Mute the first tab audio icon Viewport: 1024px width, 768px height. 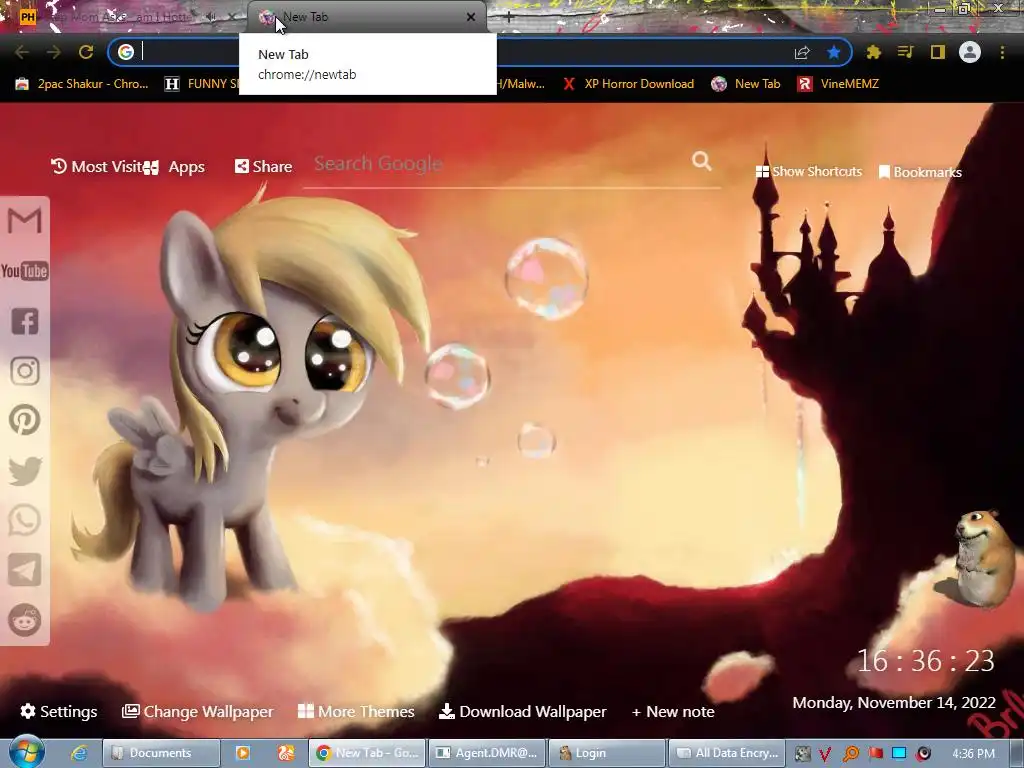pos(211,18)
